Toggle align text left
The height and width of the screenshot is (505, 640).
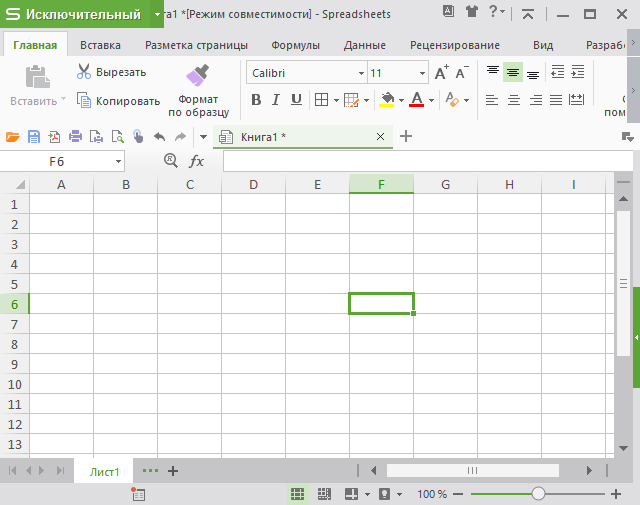(x=492, y=100)
